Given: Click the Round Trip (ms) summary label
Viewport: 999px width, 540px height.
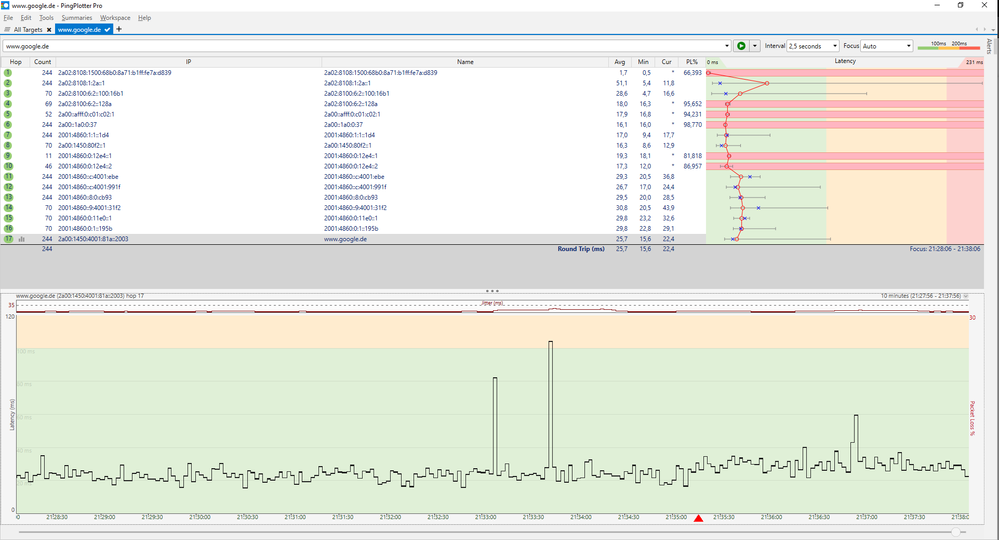Looking at the screenshot, I should pos(581,249).
